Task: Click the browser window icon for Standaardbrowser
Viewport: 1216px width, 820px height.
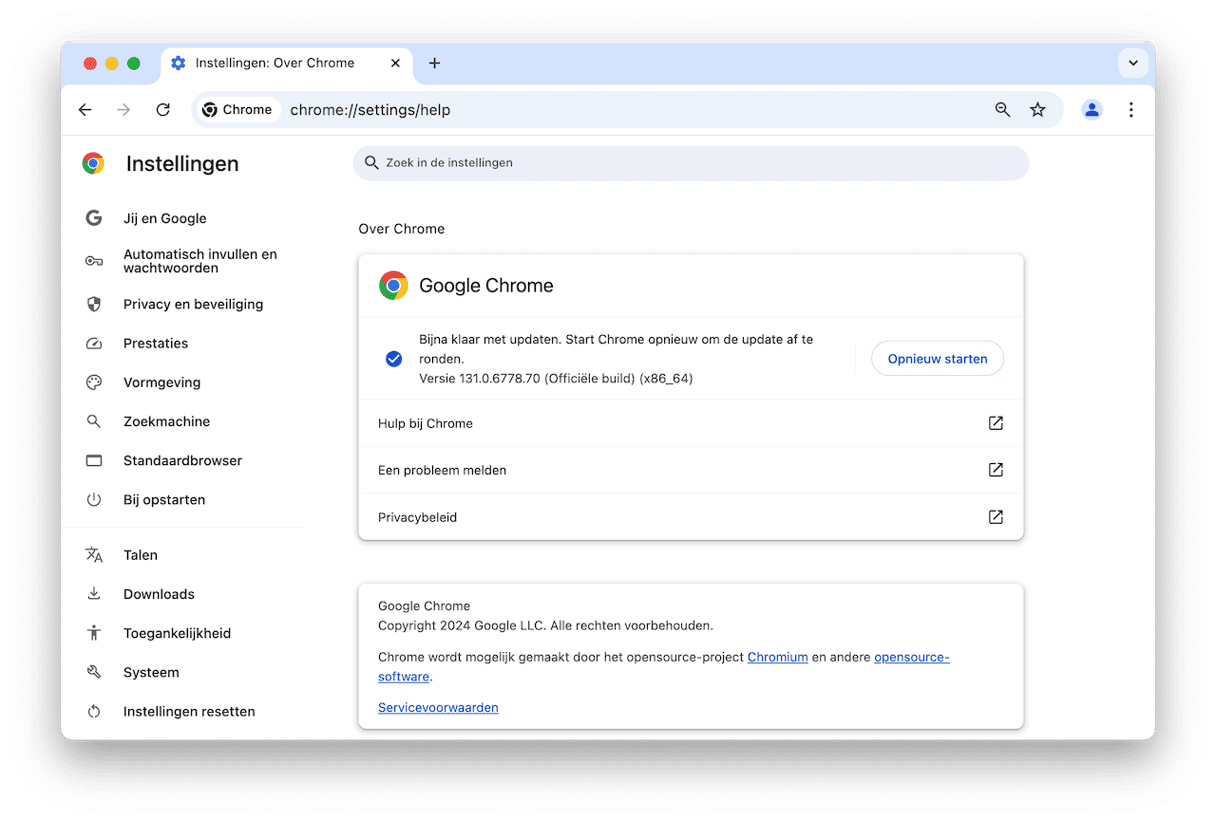Action: point(94,460)
